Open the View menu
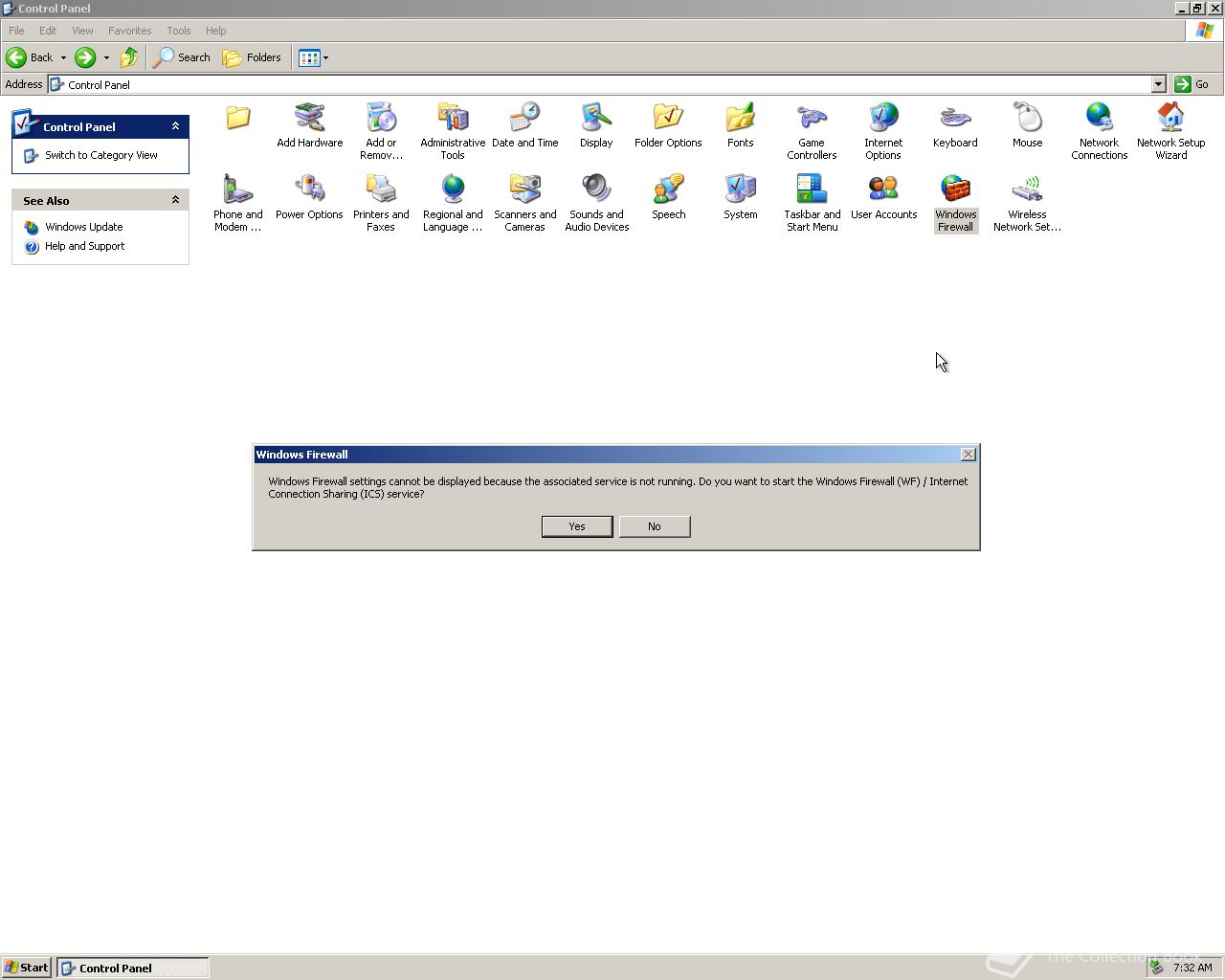Viewport: 1225px width, 980px height. pyautogui.click(x=82, y=31)
